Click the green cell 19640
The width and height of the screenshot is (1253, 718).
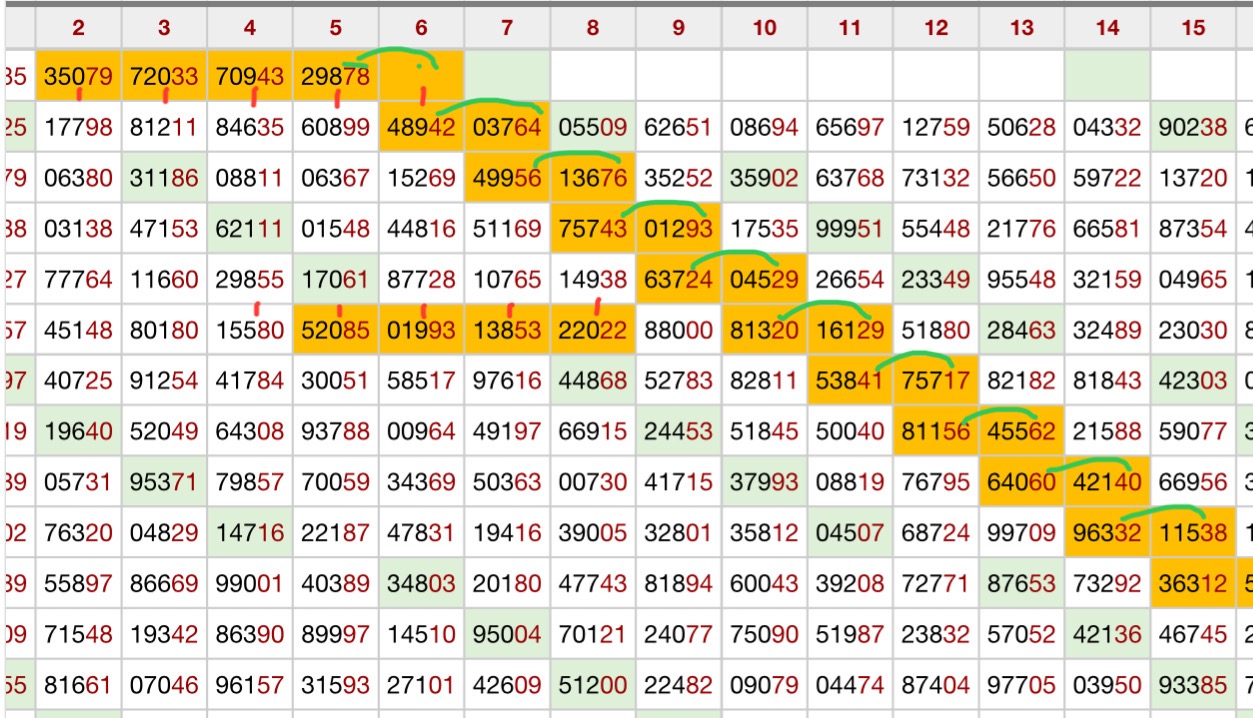coord(78,431)
